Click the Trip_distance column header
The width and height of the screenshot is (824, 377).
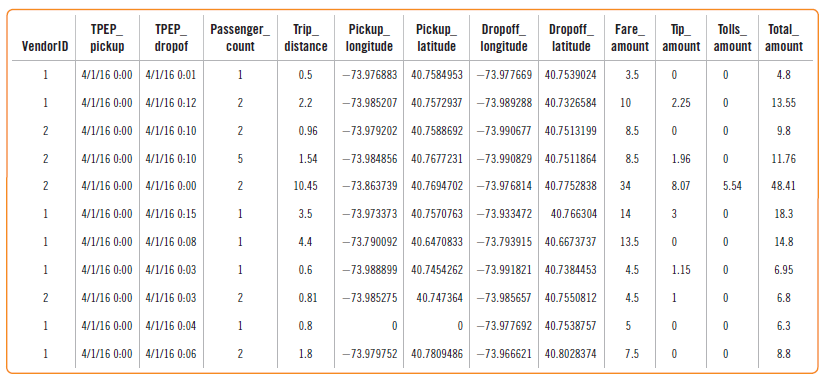(305, 37)
